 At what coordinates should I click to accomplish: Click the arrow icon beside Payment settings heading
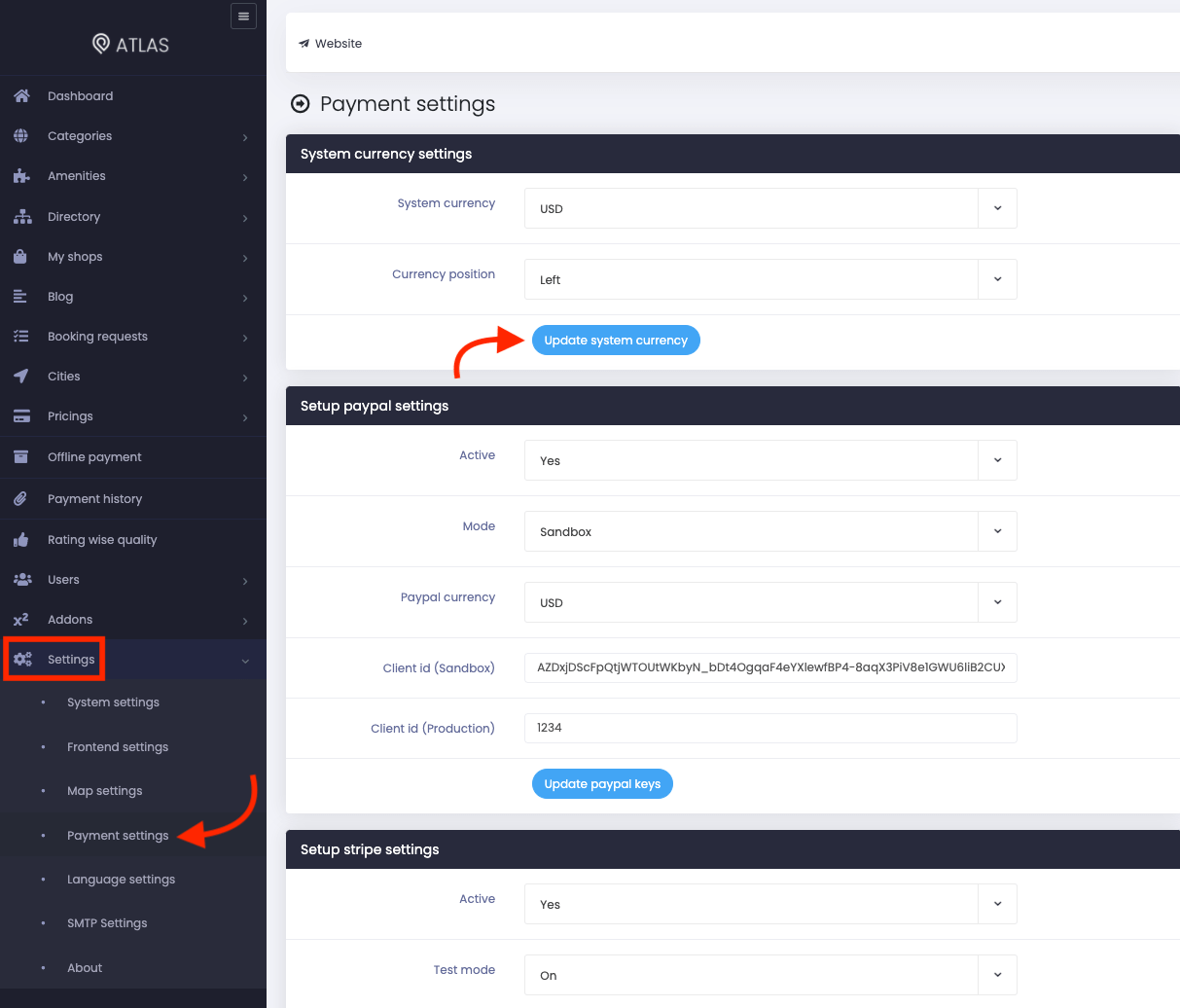pyautogui.click(x=301, y=104)
